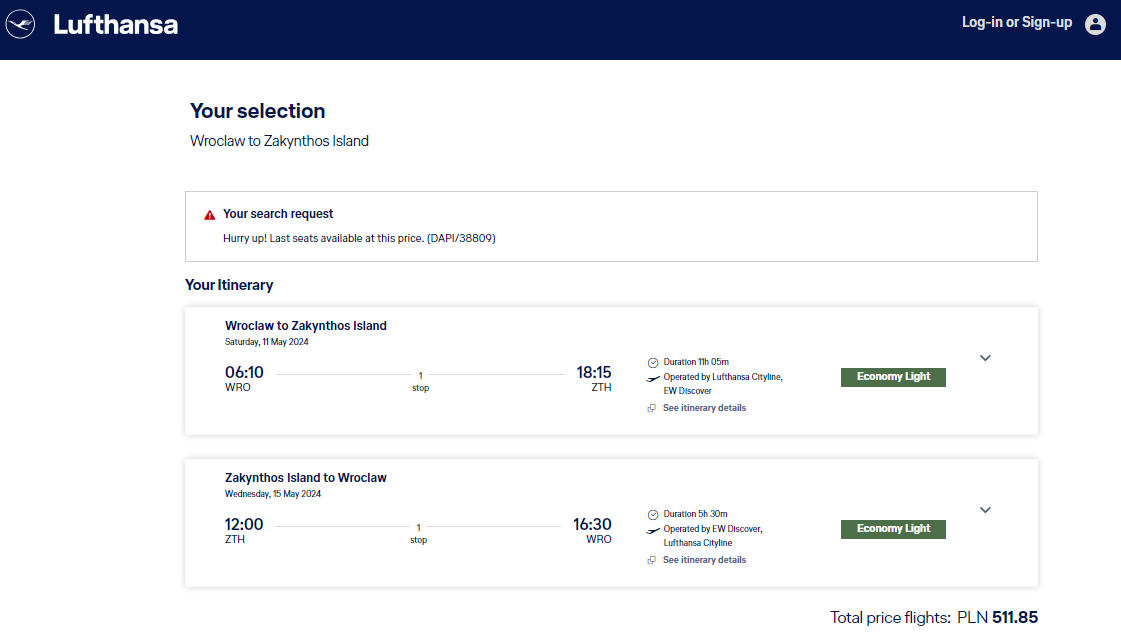
Task: Expand the Zakynthos Island to Wroclaw flight card
Action: click(x=985, y=510)
